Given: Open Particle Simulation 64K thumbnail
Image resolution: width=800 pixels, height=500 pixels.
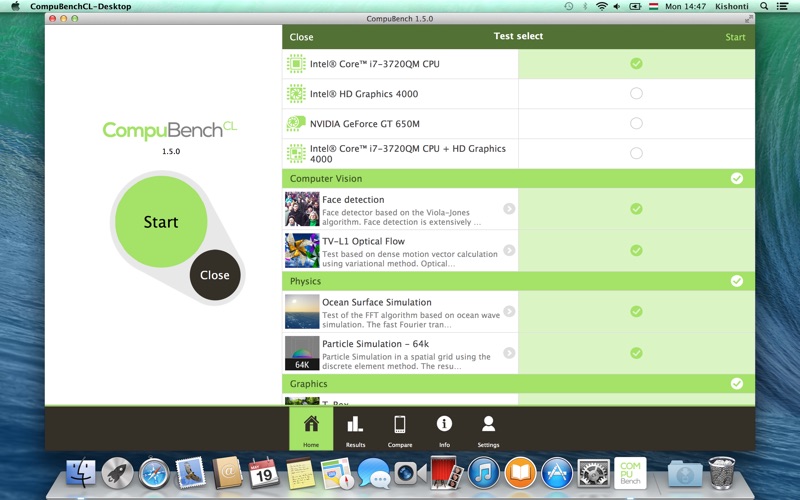Looking at the screenshot, I should pos(302,353).
